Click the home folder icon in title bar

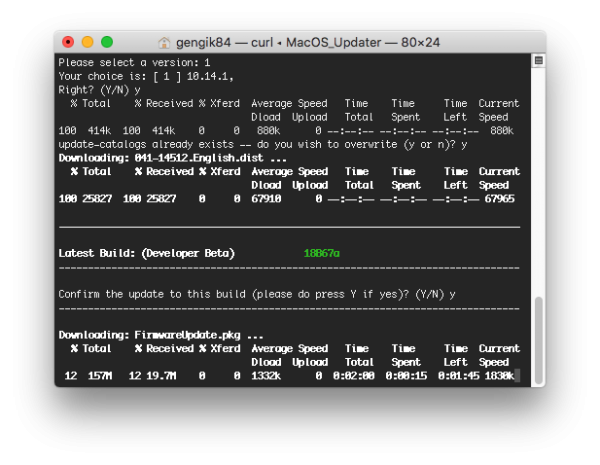pos(164,42)
